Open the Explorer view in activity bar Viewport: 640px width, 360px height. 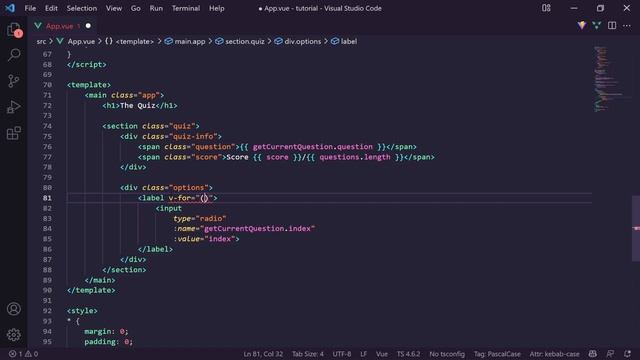[x=14, y=29]
